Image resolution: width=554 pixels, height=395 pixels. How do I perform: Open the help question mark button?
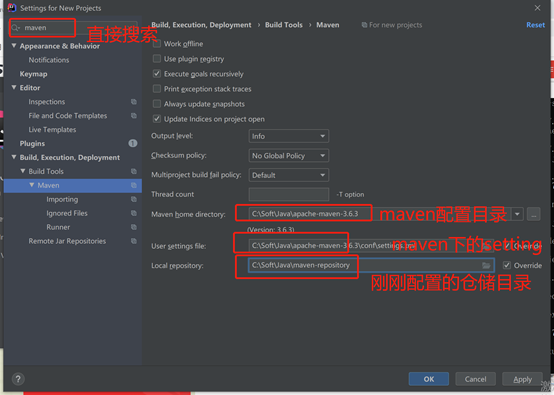tap(18, 379)
